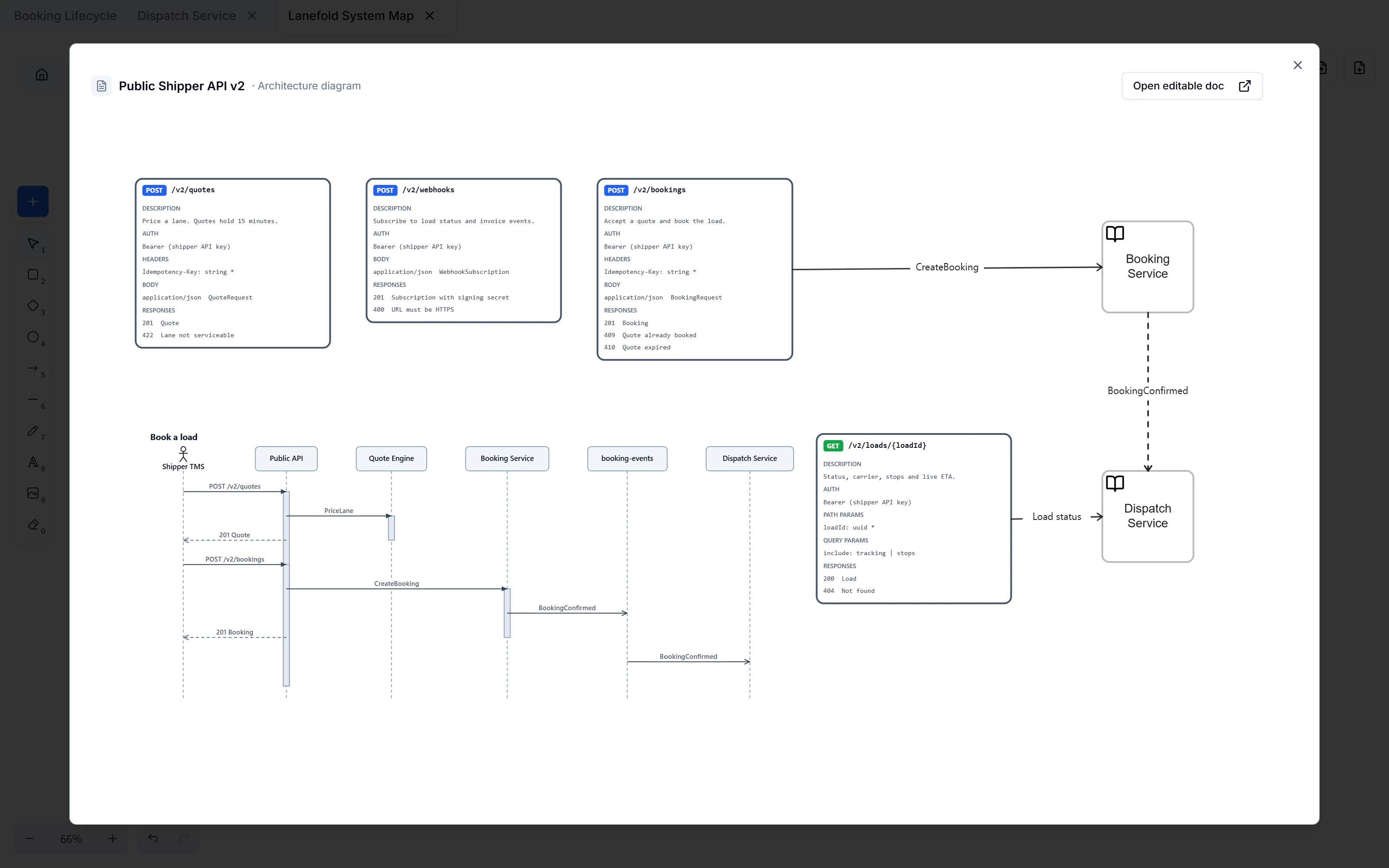Close the Dispatch Service tab
This screenshot has width=1389, height=868.
pyautogui.click(x=251, y=16)
